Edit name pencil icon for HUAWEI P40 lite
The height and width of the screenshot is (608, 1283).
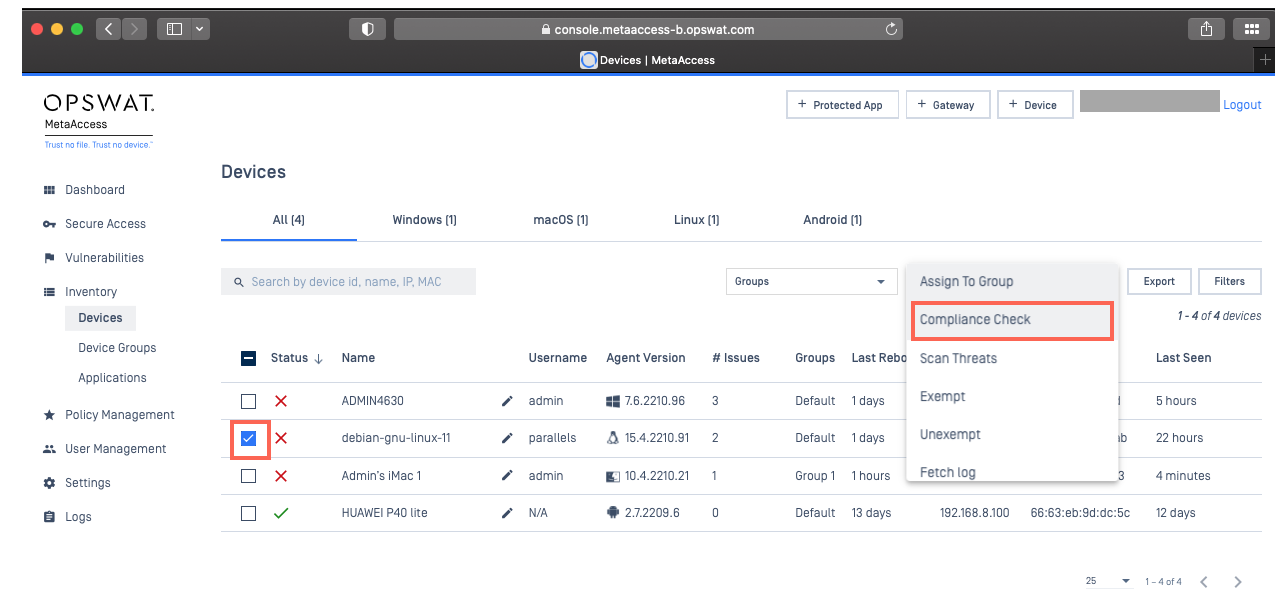coord(507,513)
